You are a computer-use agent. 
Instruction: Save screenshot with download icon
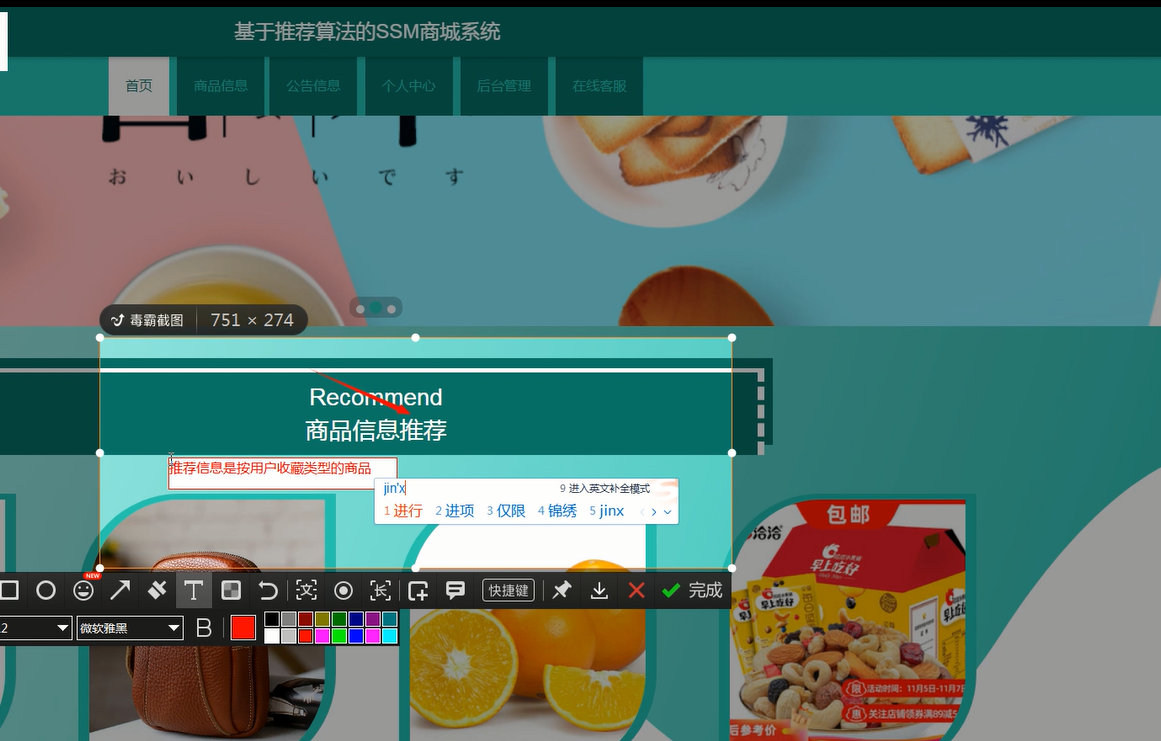599,590
